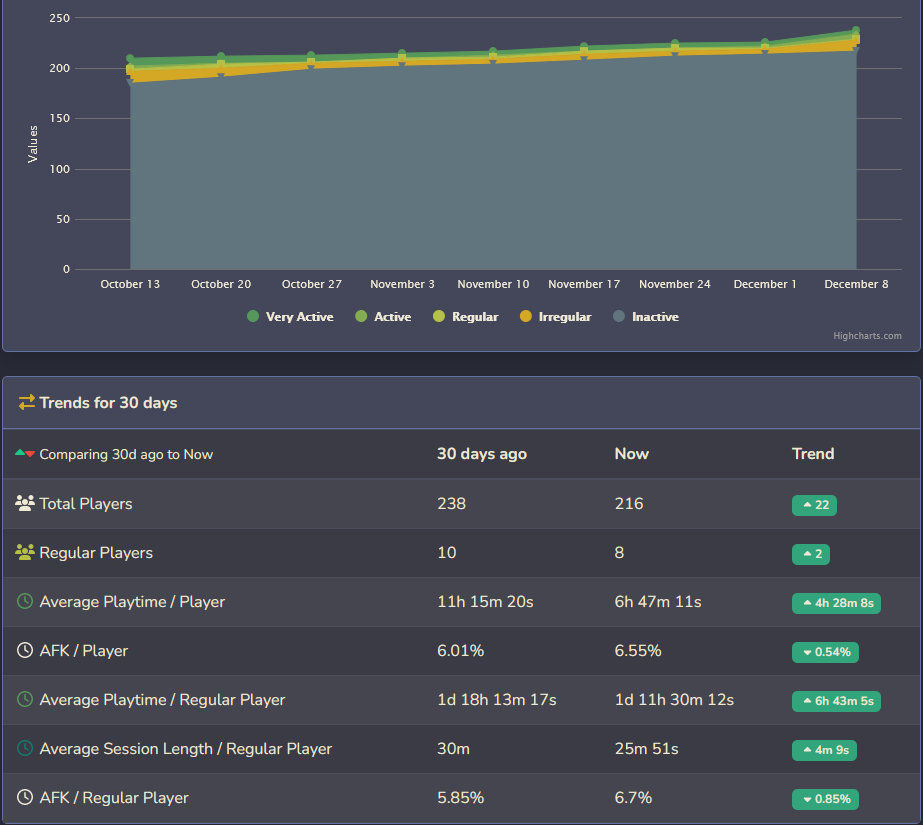923x825 pixels.
Task: Click the green 22 trend badge for Total Players
Action: click(813, 505)
